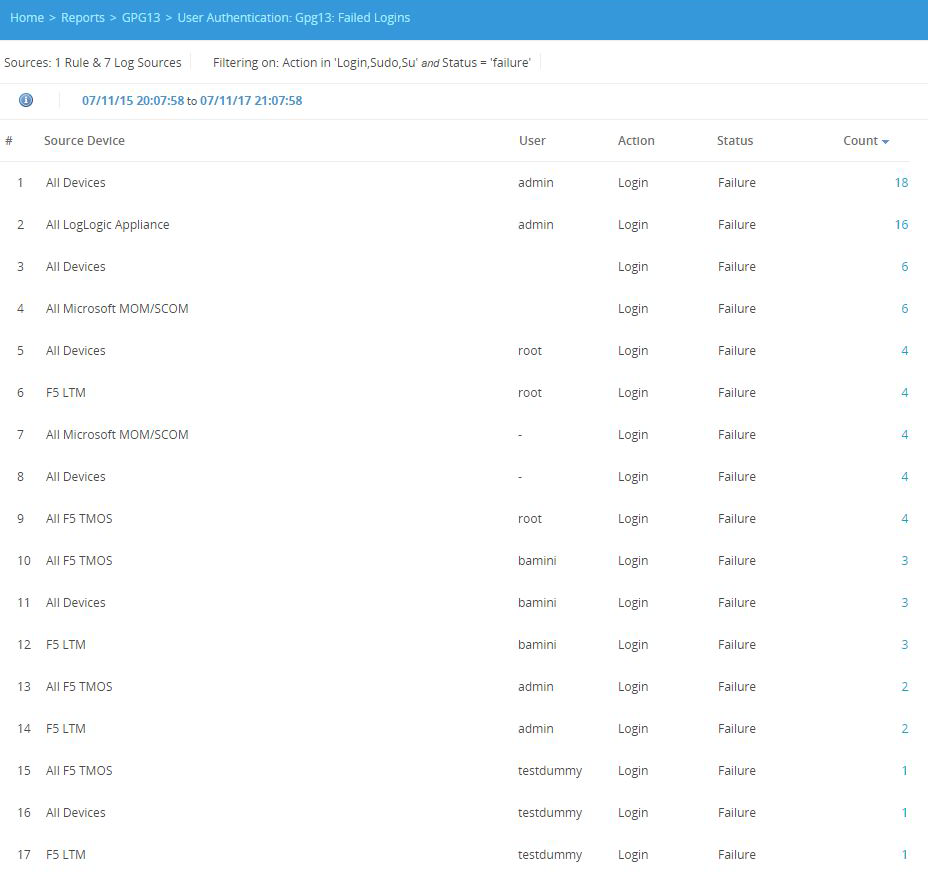The width and height of the screenshot is (928, 877).
Task: Open count 1 in row 17 F5 LTM
Action: pyautogui.click(x=904, y=855)
